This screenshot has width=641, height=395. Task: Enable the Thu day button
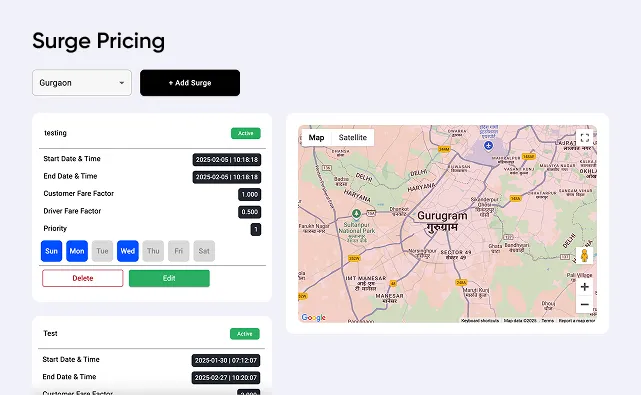pos(153,251)
